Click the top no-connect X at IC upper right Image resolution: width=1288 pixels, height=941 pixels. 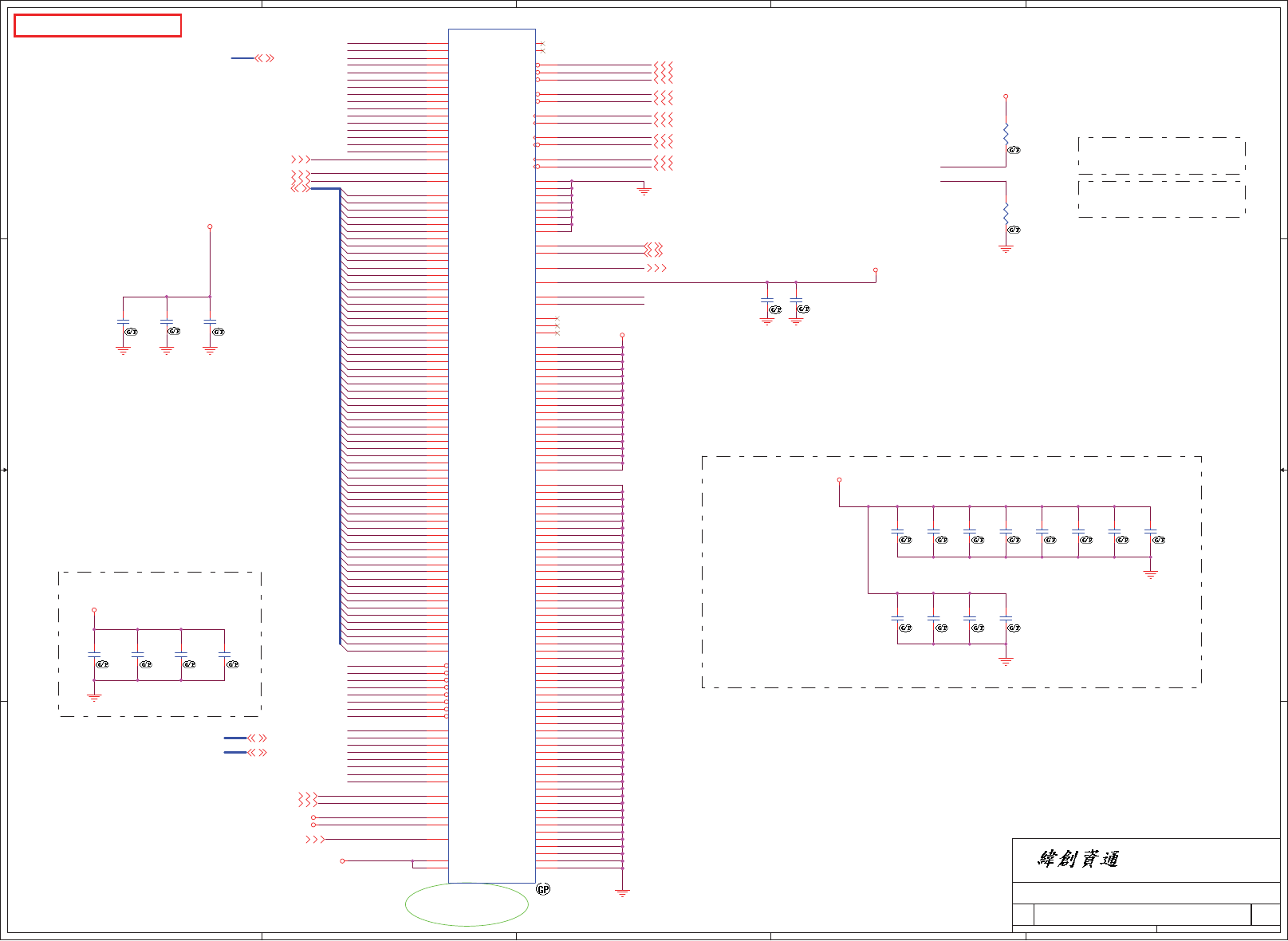[542, 43]
